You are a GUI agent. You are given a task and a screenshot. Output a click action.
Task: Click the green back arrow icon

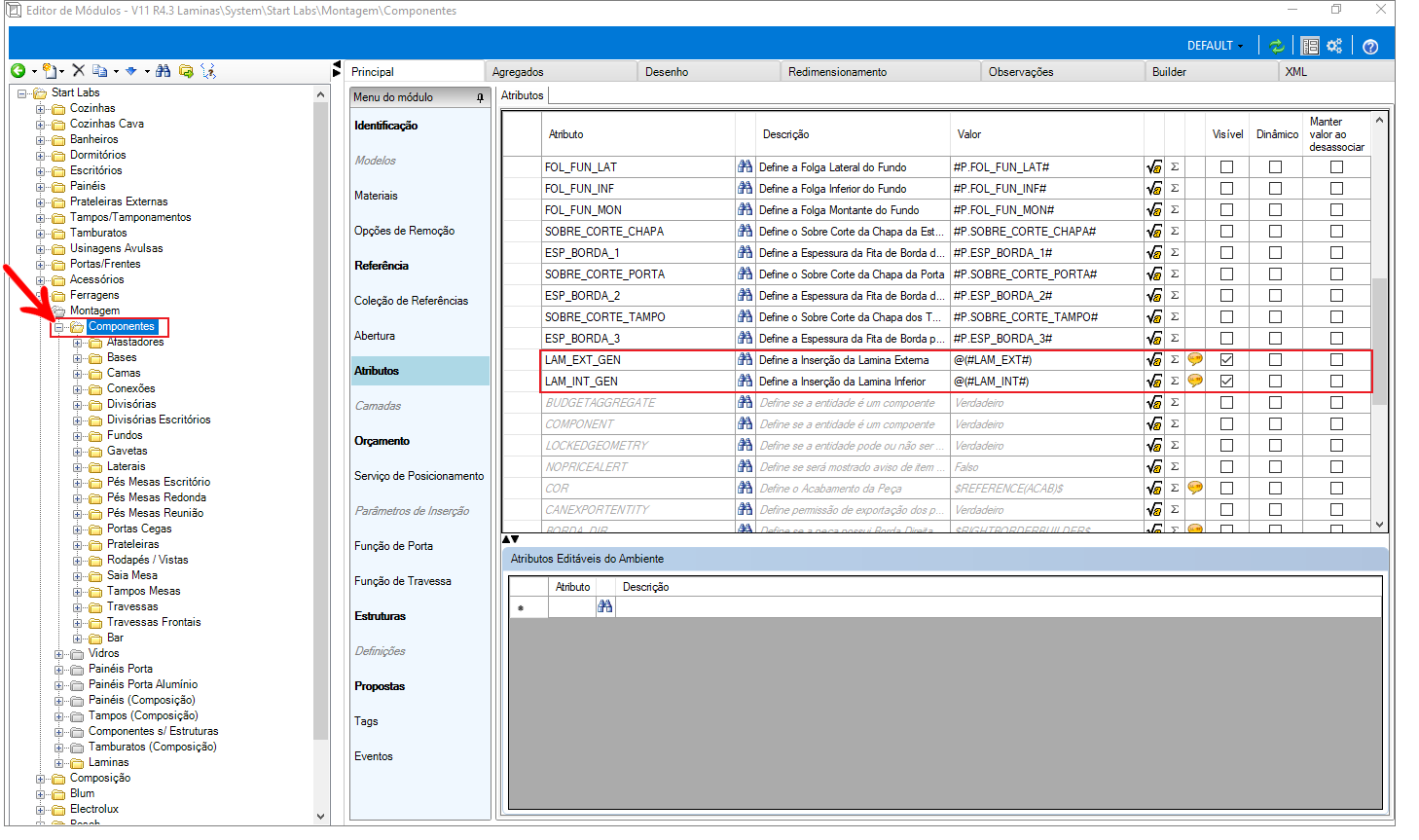point(18,71)
